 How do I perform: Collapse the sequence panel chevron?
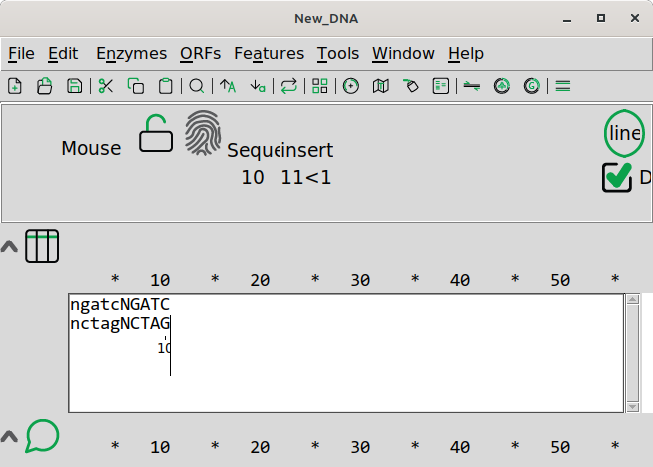[9, 247]
